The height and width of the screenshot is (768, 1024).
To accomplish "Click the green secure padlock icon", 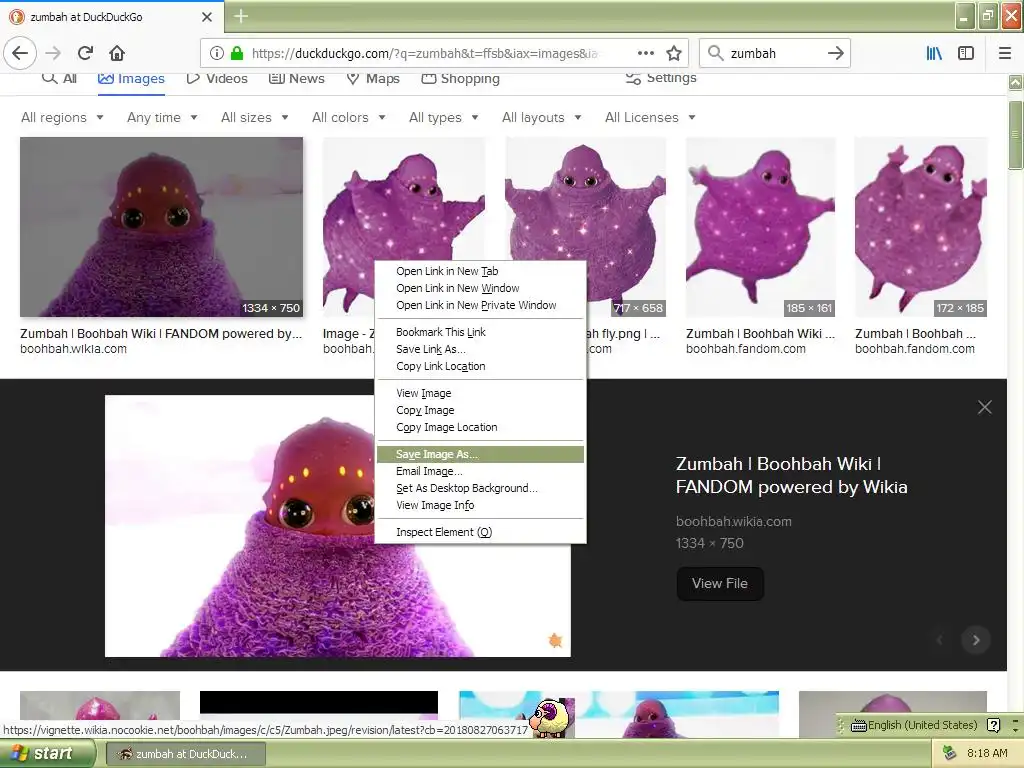I will [237, 53].
